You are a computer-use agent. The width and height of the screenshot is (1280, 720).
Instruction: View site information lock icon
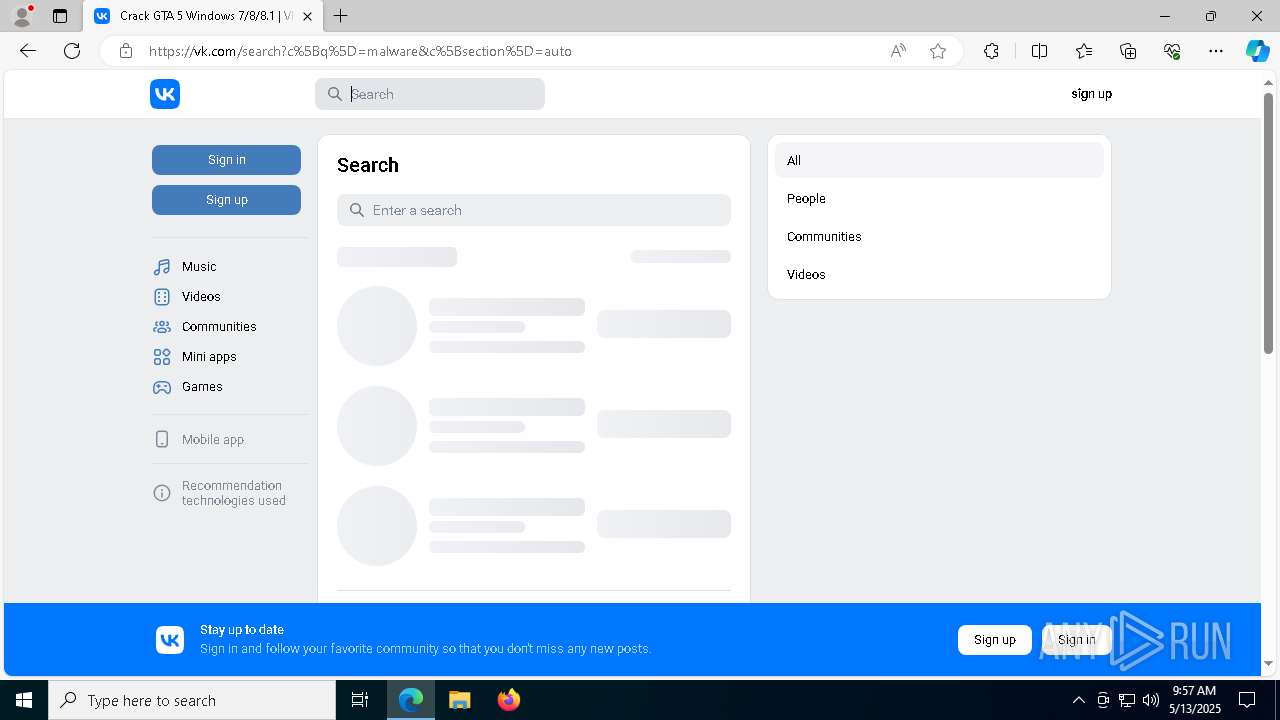coord(126,51)
